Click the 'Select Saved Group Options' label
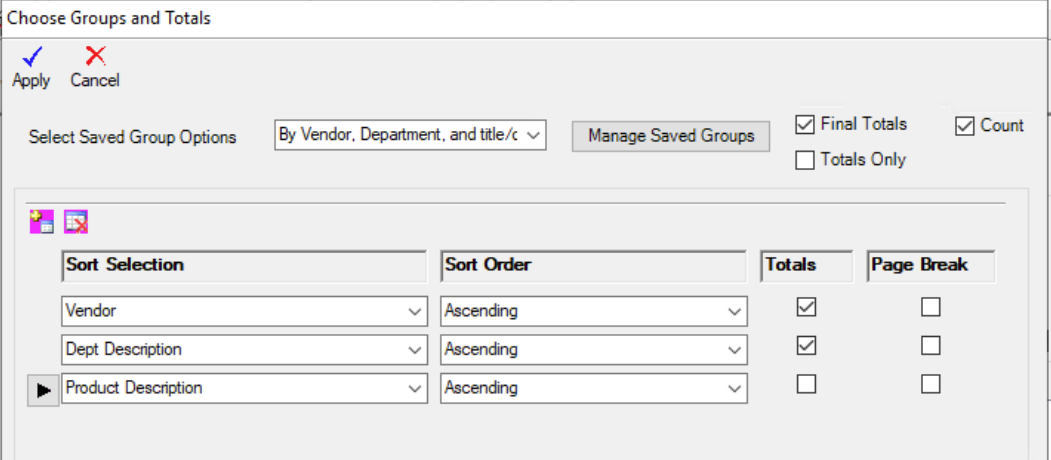 (133, 137)
